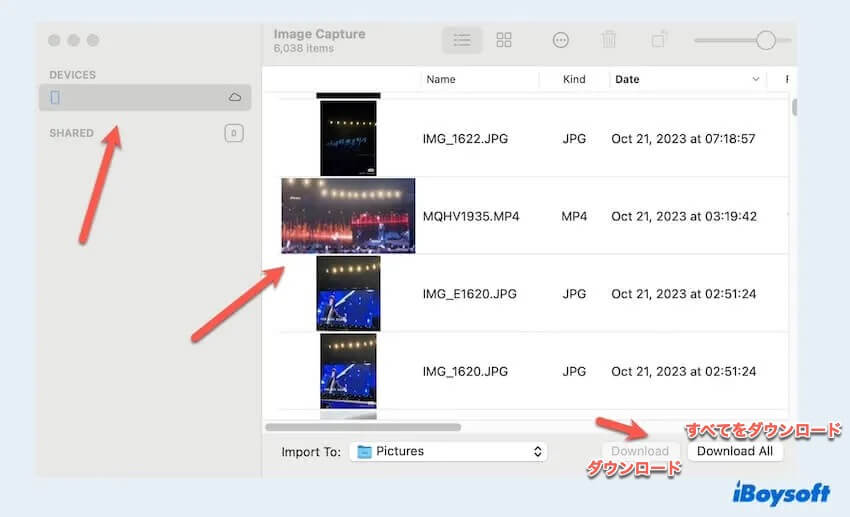Sort files by Kind column

click(574, 79)
